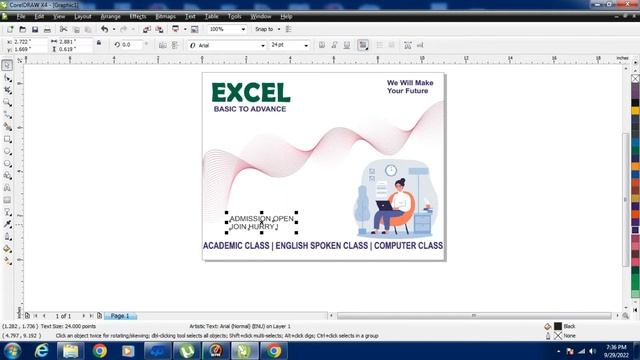Click the Black fill swatch in status bar
The height and width of the screenshot is (360, 640).
point(558,326)
